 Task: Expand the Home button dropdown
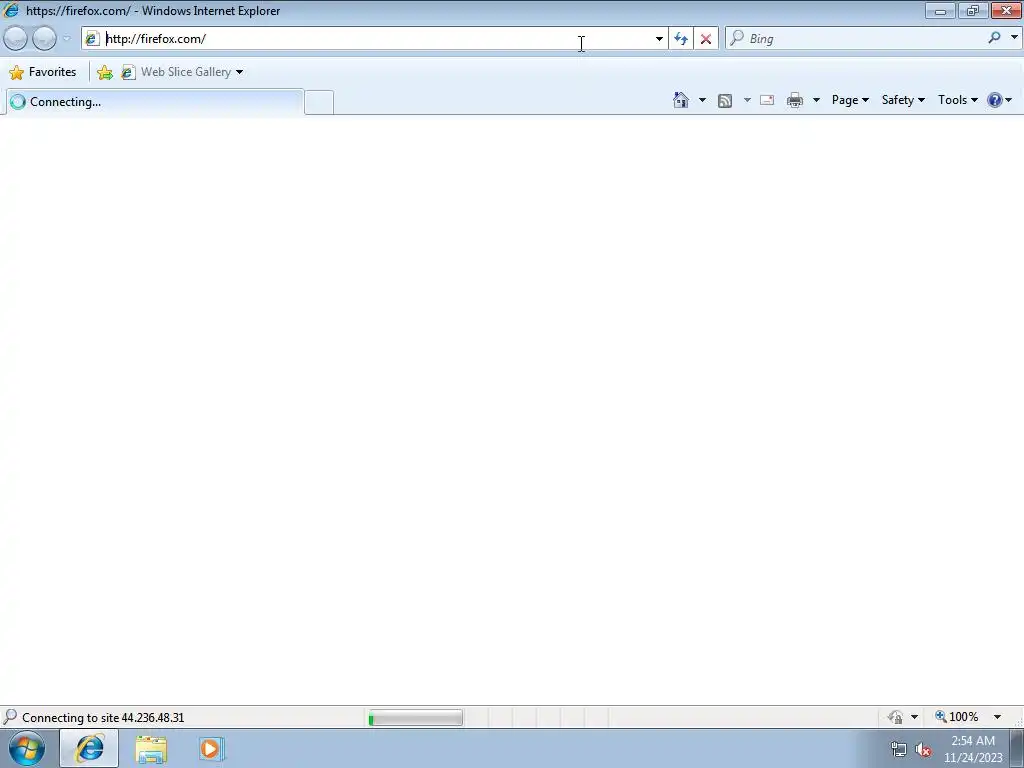point(702,100)
